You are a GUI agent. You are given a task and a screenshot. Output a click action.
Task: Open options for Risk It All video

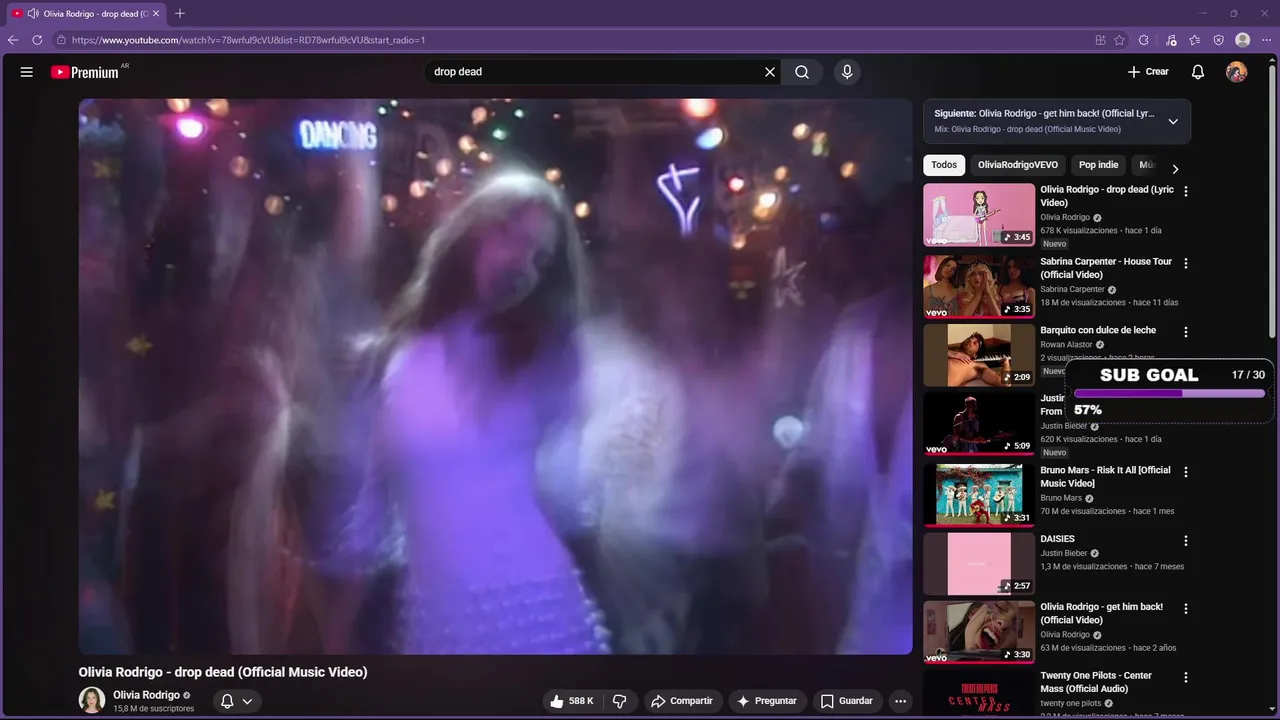click(x=1186, y=472)
